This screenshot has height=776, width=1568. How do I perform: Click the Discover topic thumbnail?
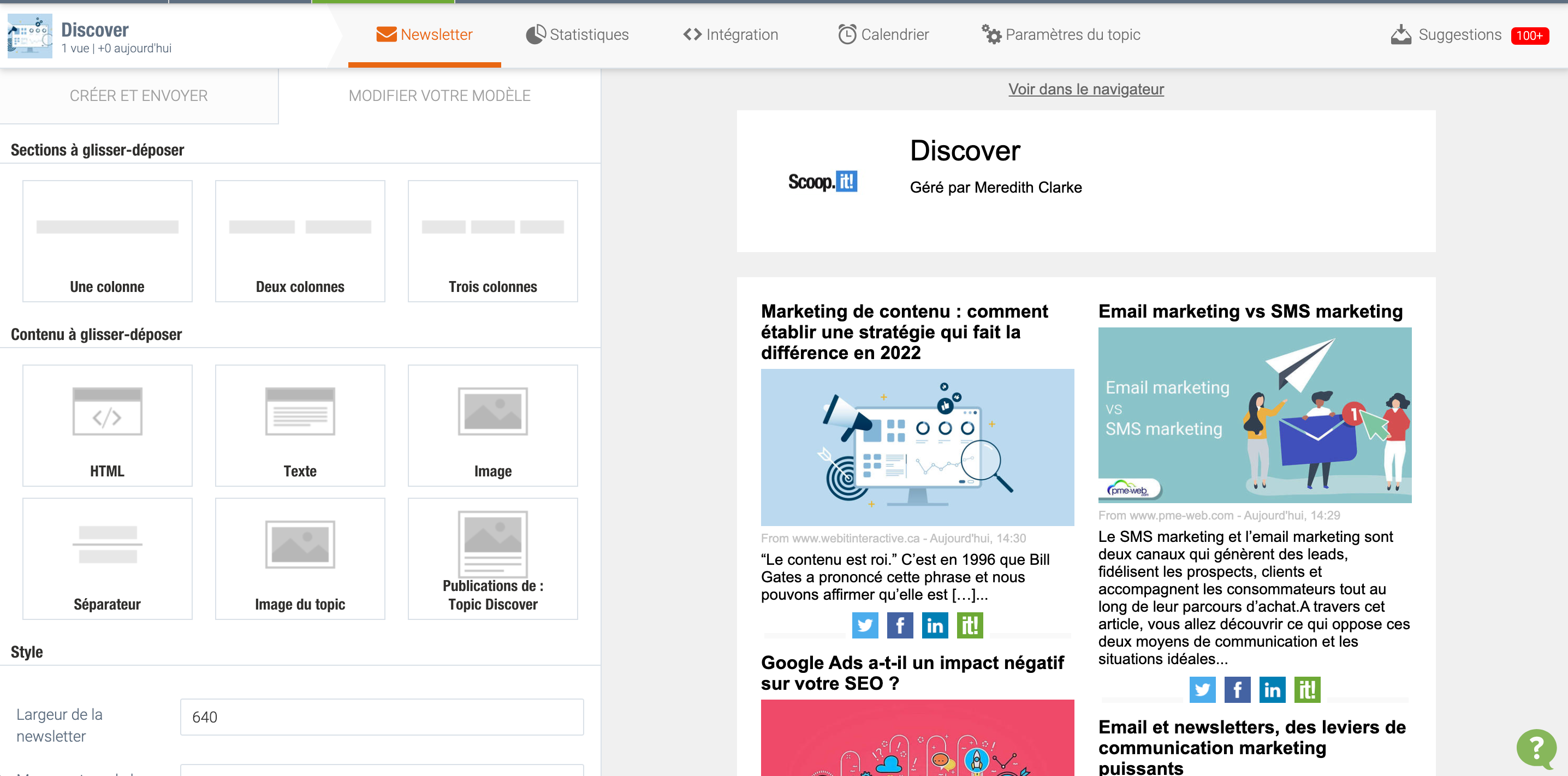click(30, 36)
